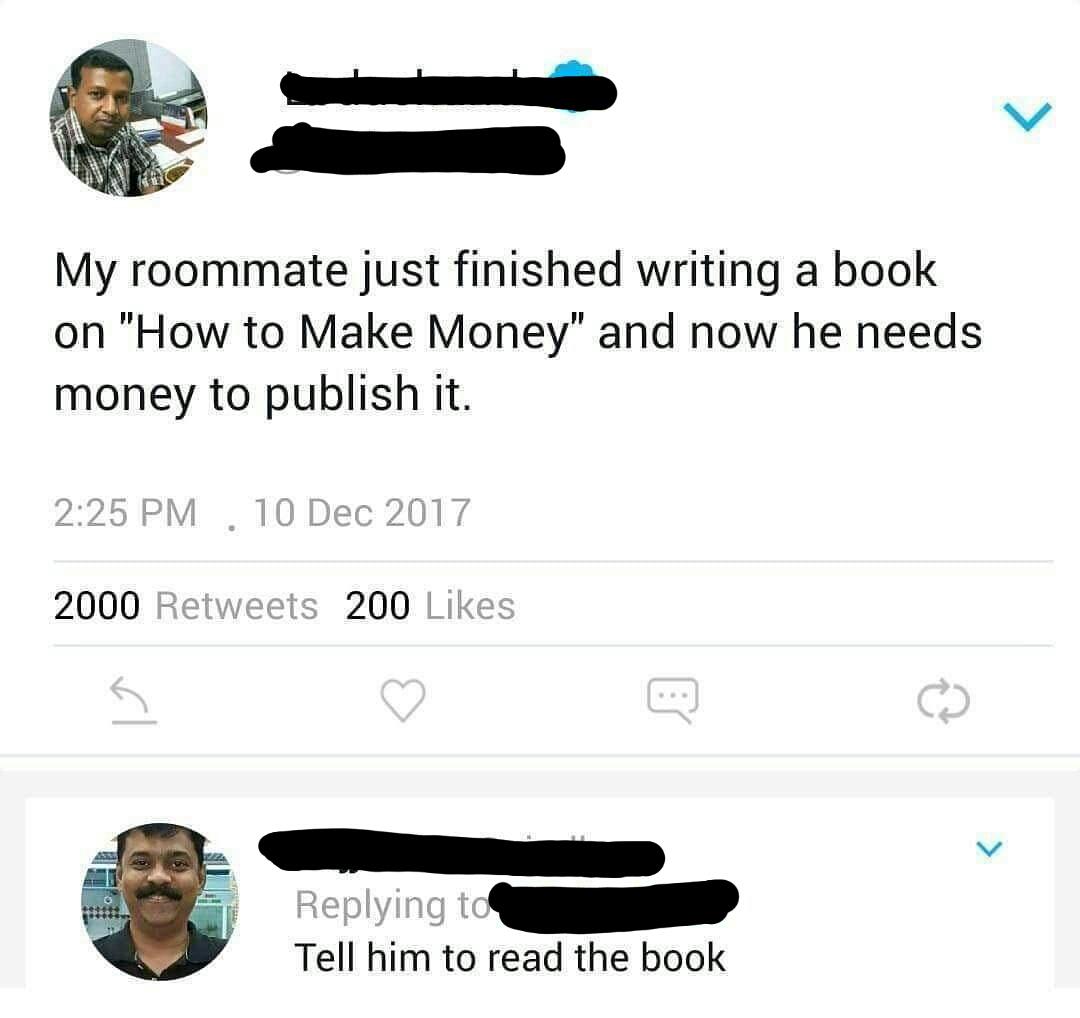Expand the main tweet options chevron
The height and width of the screenshot is (1018, 1080).
coord(1027,116)
